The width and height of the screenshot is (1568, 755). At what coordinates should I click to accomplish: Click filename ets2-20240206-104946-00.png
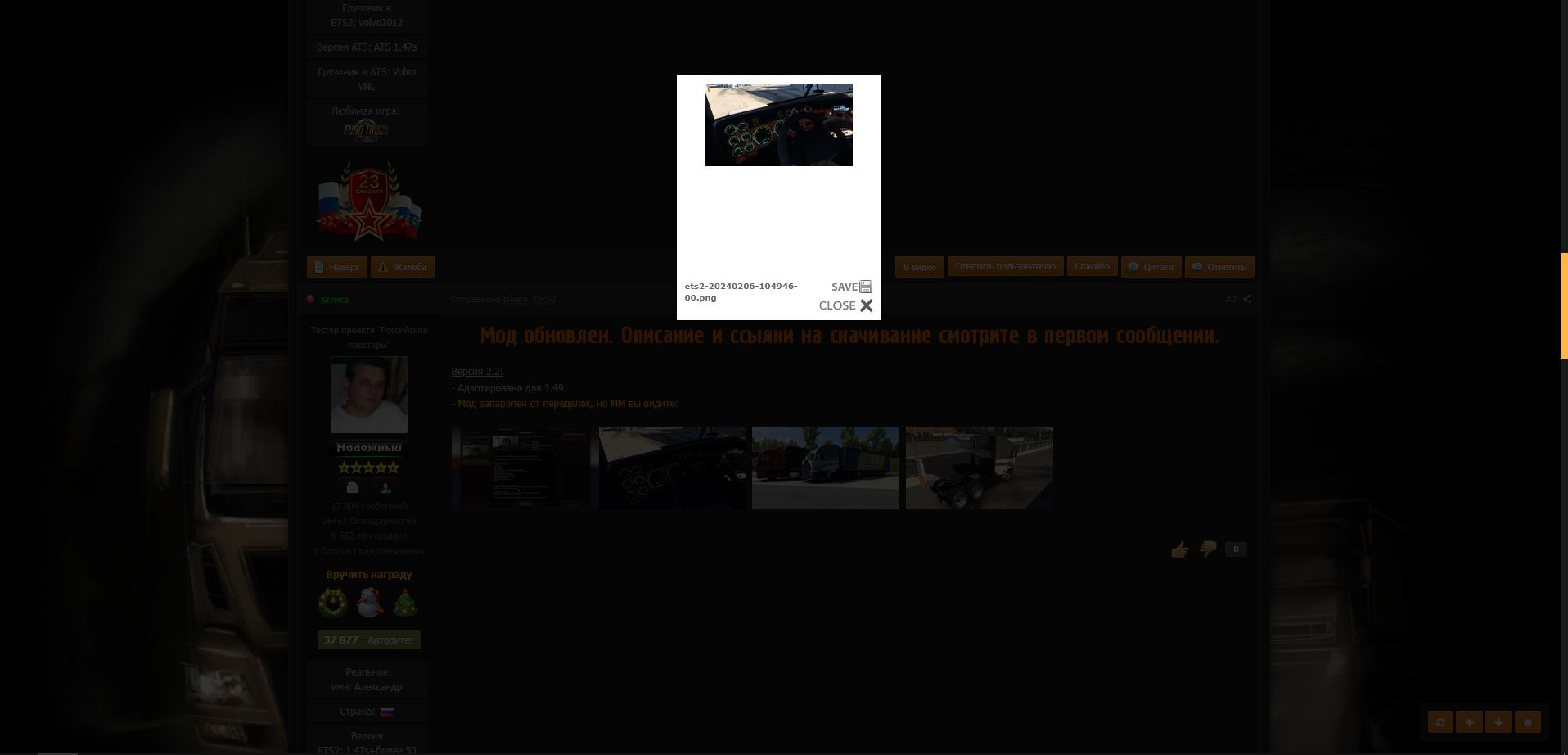pos(741,292)
